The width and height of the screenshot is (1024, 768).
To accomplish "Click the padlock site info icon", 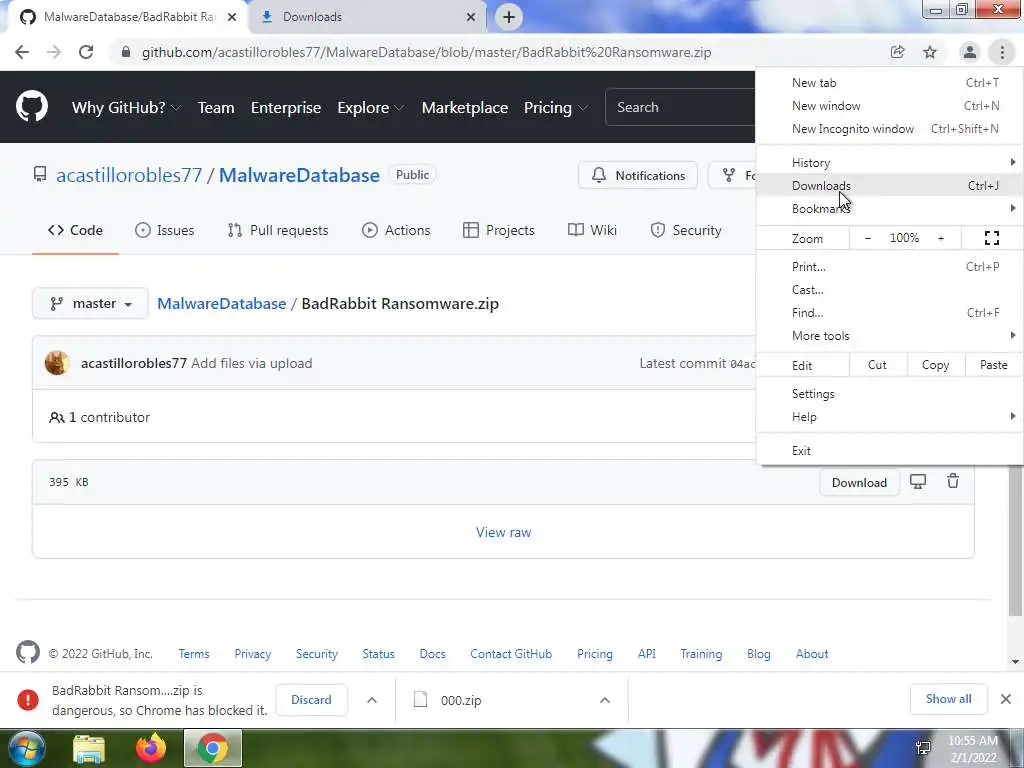I will (126, 52).
